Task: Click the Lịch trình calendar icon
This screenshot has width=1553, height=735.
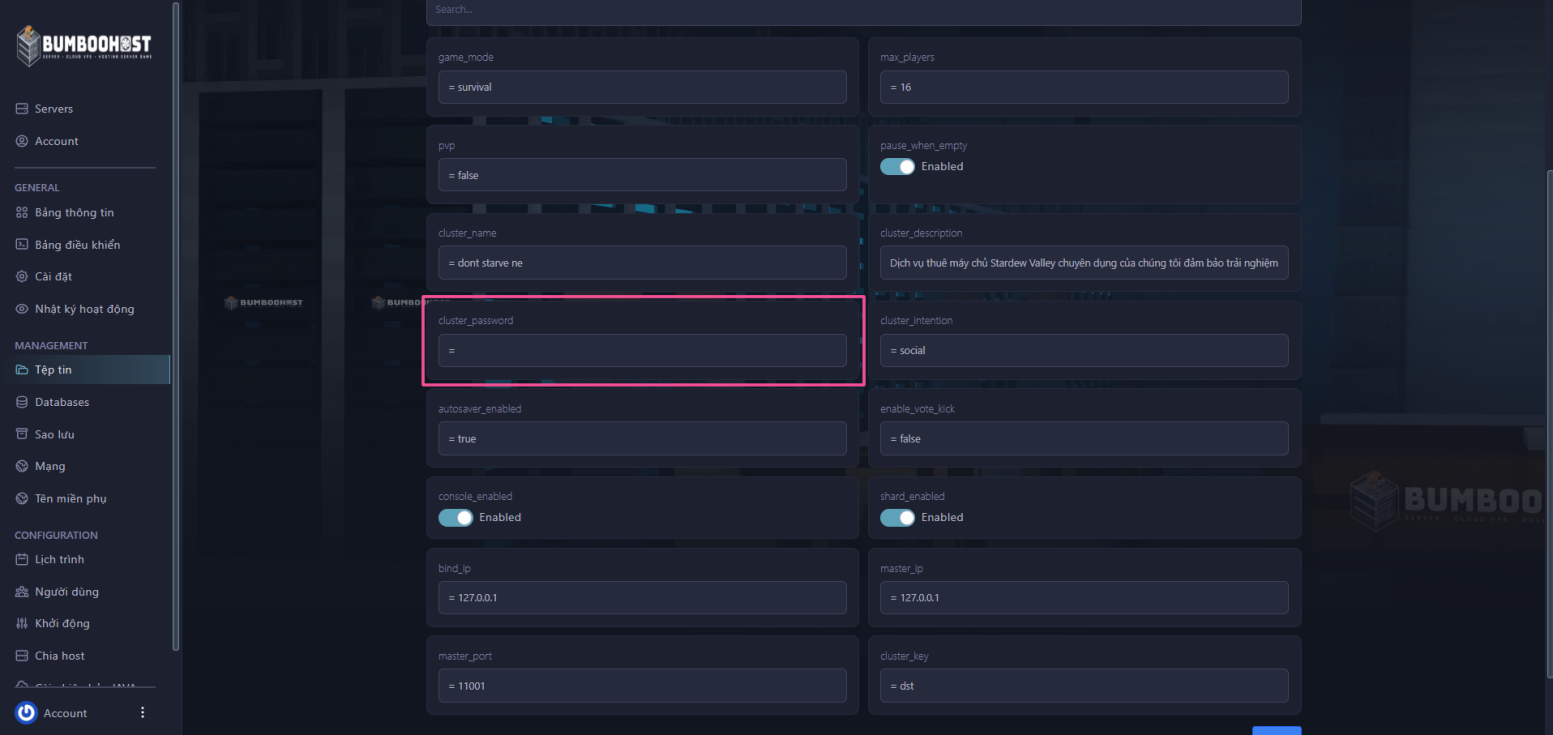Action: (x=22, y=559)
